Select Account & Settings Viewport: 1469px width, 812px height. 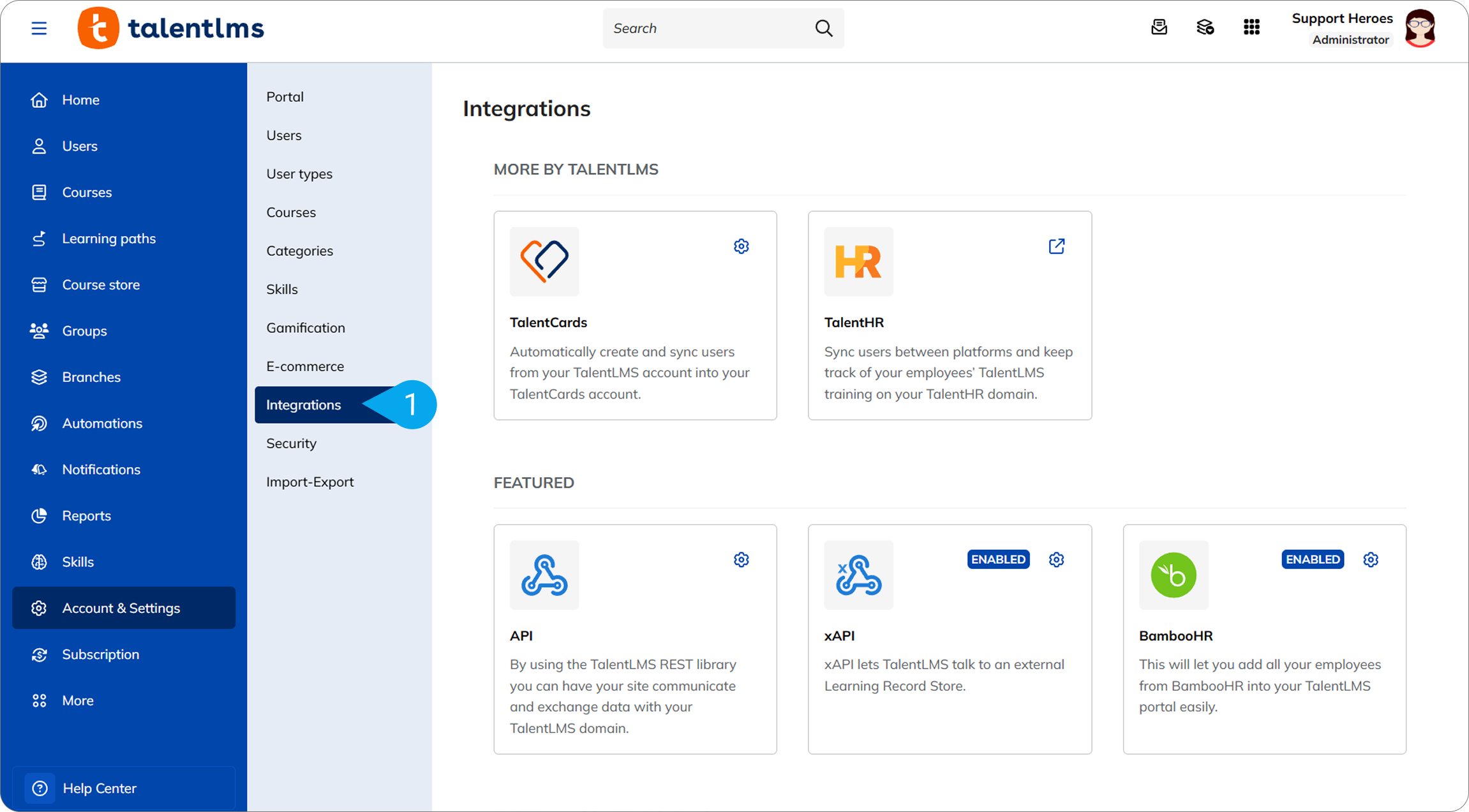point(123,608)
